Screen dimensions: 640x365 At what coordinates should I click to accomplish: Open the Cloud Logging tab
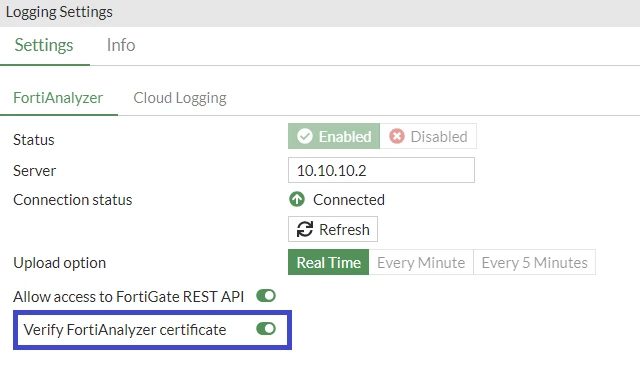180,98
